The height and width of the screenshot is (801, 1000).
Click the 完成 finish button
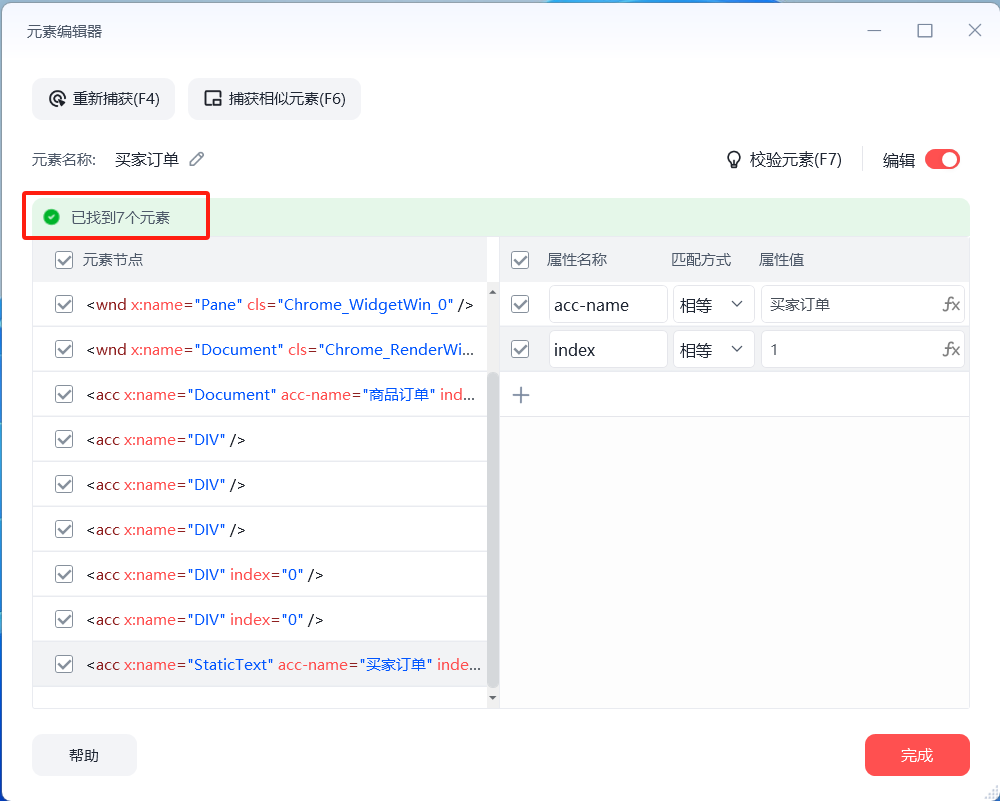(917, 755)
